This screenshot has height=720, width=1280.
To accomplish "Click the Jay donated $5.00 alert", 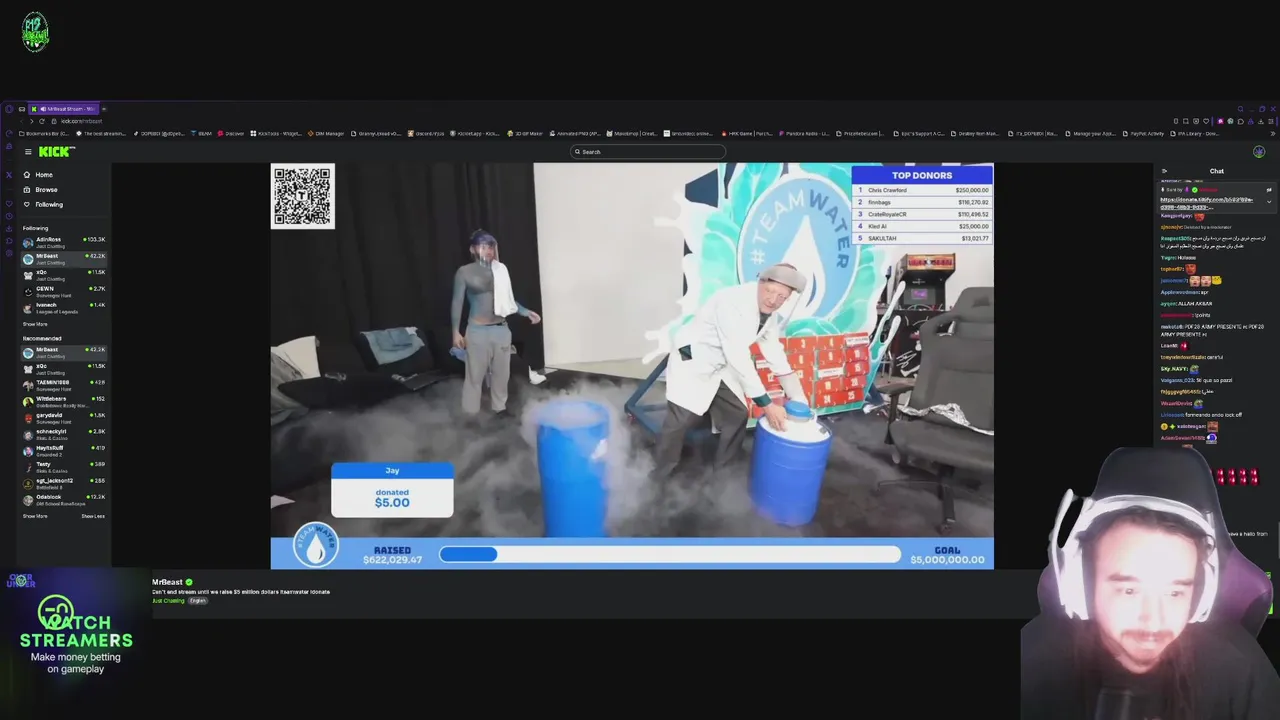I will (392, 490).
